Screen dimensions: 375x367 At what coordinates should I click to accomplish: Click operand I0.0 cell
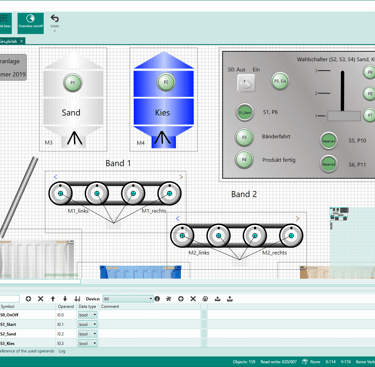66,315
